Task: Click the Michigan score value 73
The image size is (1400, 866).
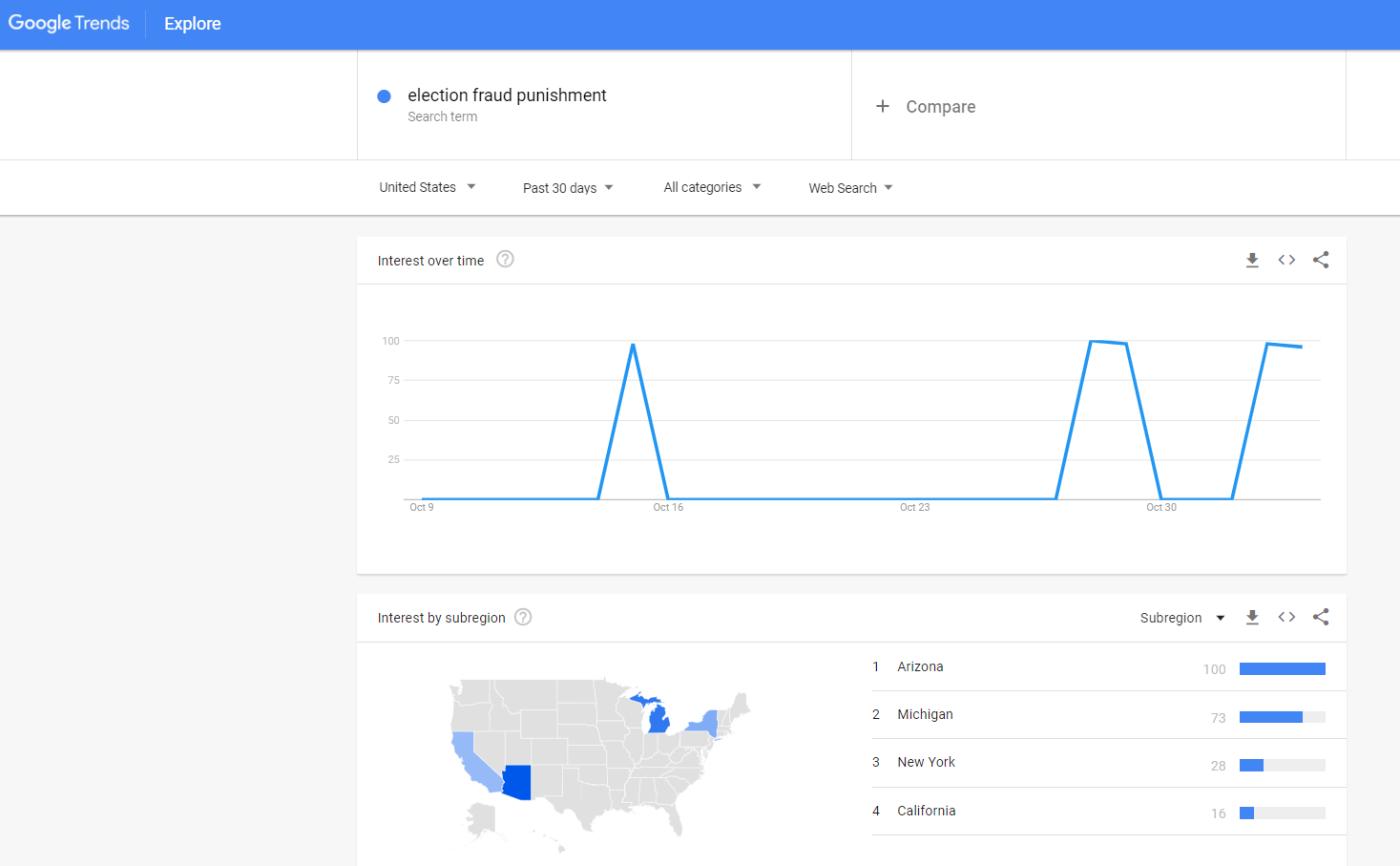Action: 1218,718
